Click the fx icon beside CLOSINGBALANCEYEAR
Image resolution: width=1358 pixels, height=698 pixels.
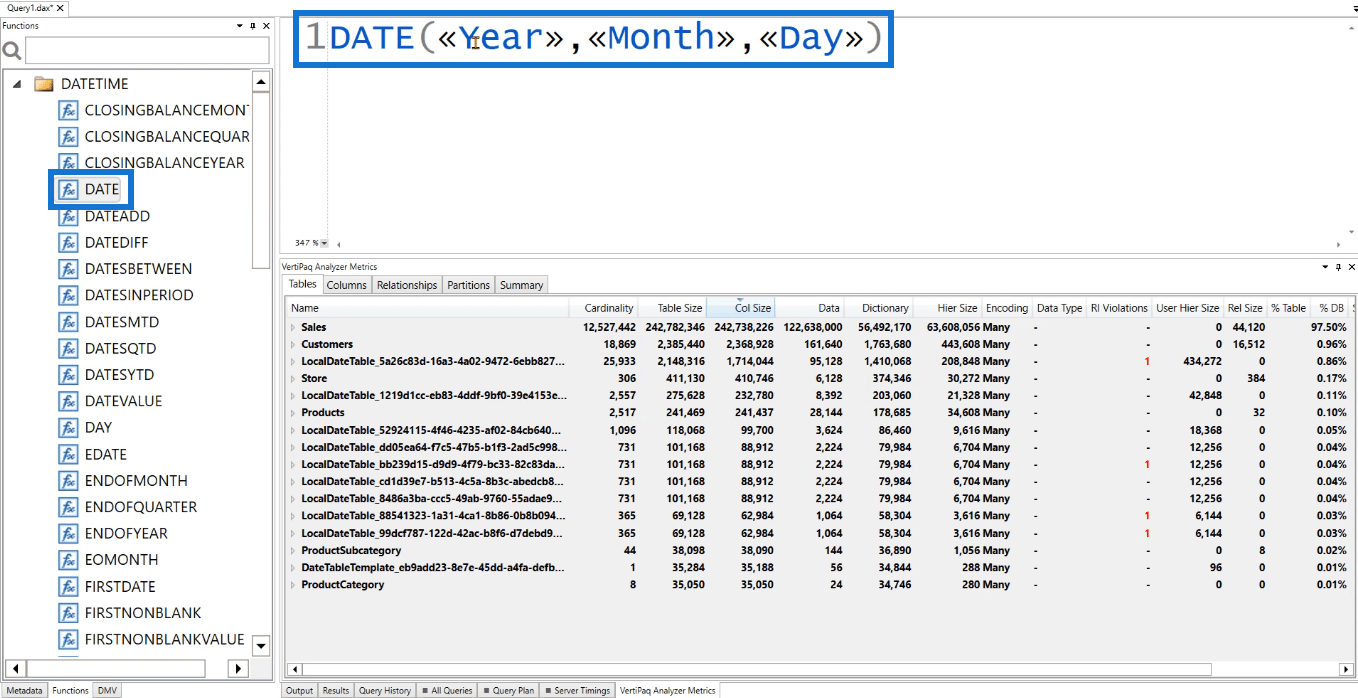tap(68, 163)
